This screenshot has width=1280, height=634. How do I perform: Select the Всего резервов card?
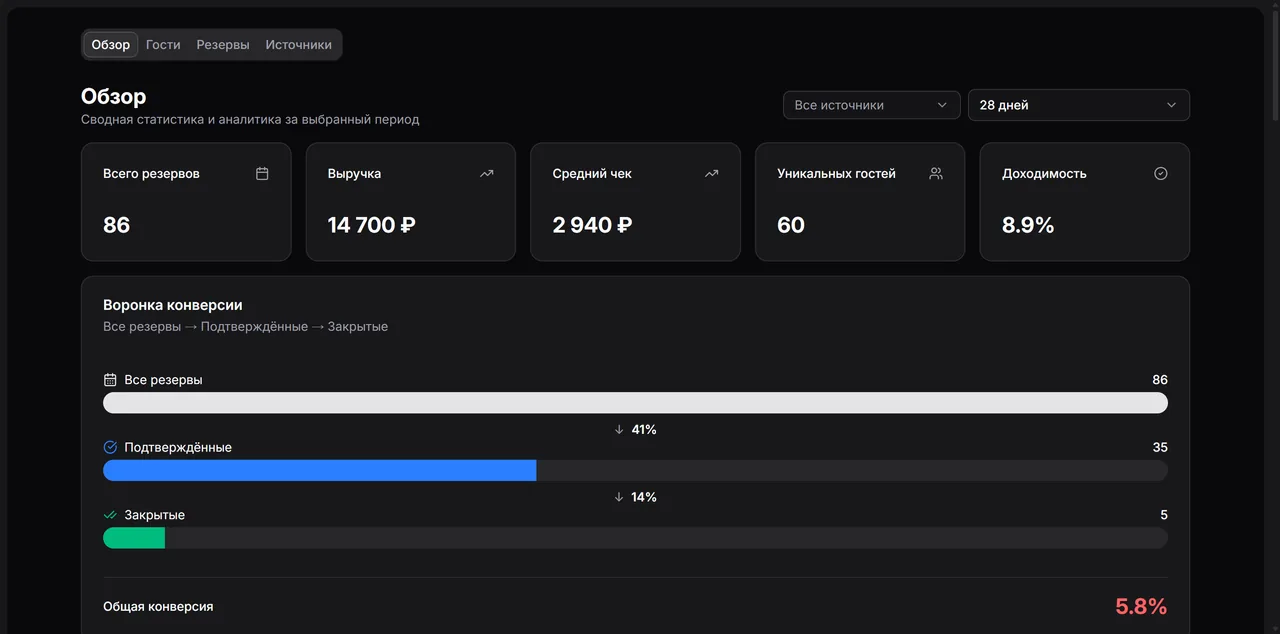[186, 202]
